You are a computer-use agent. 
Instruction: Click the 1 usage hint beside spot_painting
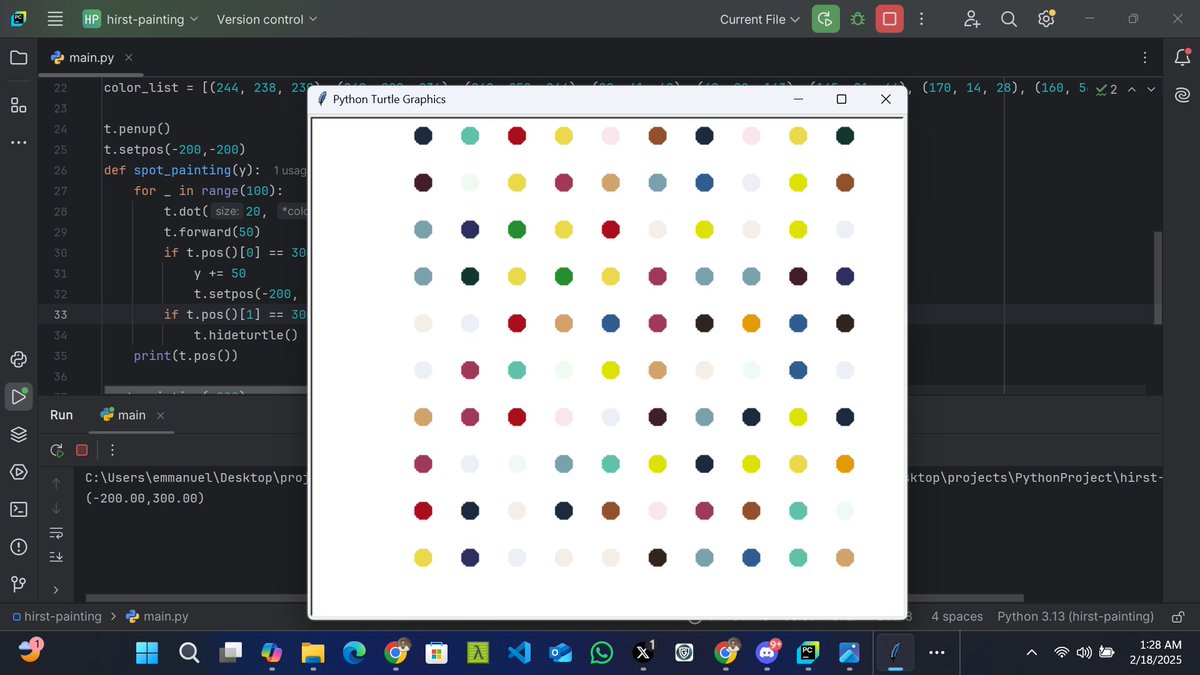click(288, 171)
